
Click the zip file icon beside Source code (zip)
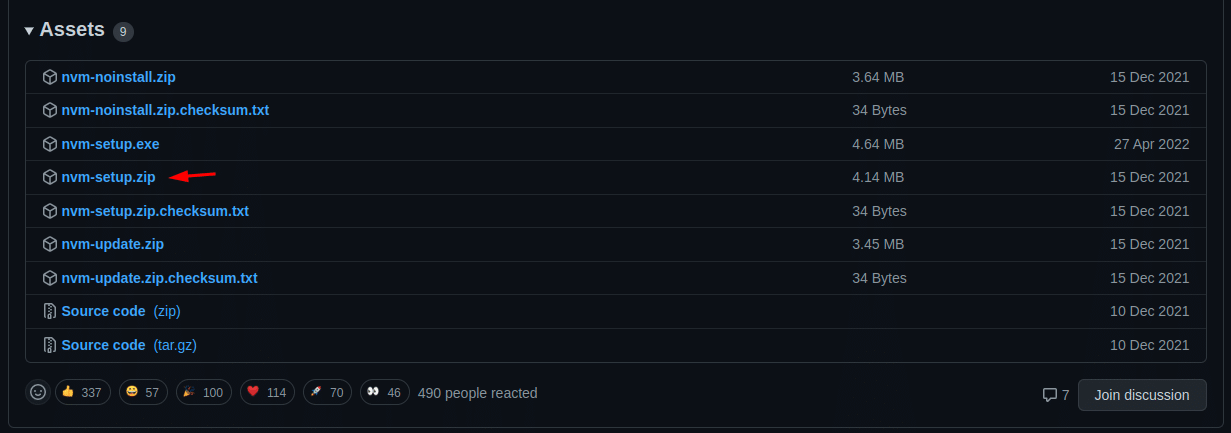50,311
